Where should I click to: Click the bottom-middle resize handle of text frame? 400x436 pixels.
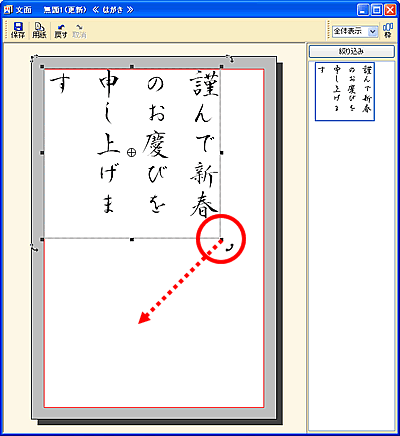coord(132,239)
